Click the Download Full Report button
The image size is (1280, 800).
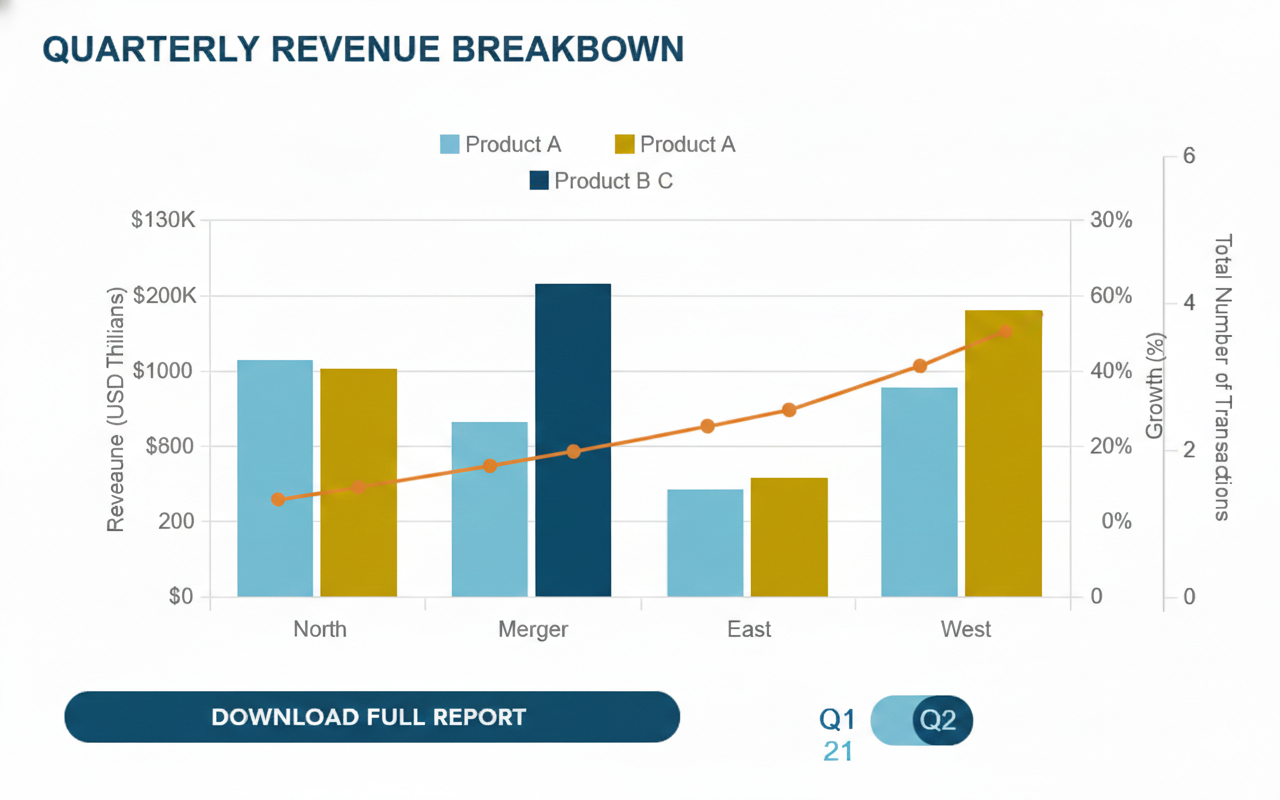click(x=371, y=717)
